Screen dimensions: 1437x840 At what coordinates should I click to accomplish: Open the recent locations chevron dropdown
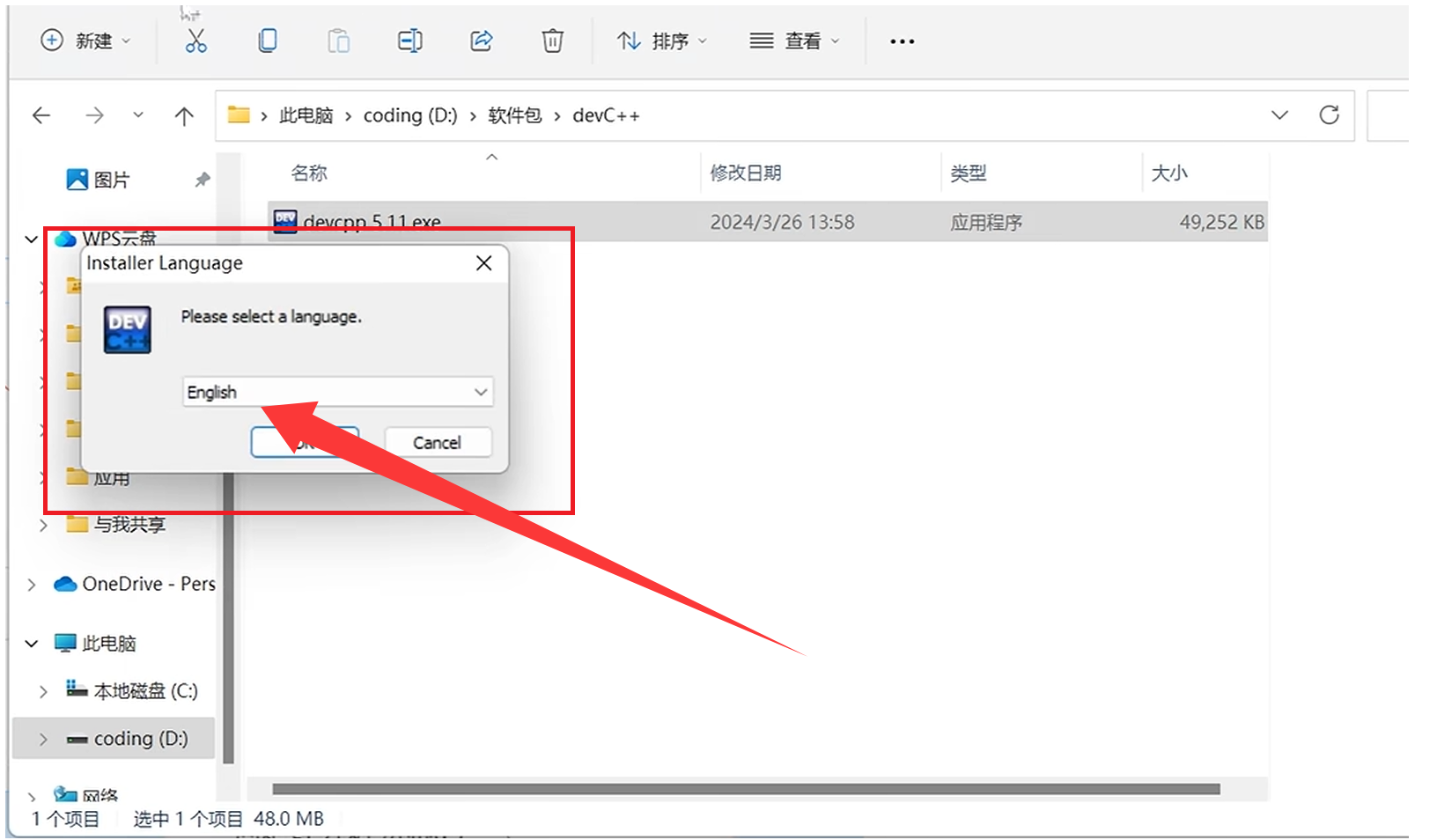click(x=138, y=115)
